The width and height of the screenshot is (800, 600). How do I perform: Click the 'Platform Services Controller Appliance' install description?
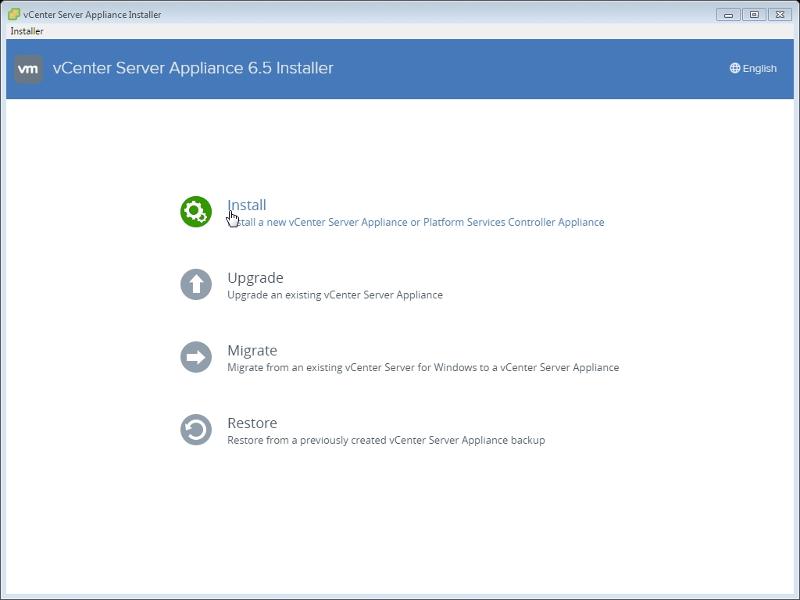(x=416, y=222)
